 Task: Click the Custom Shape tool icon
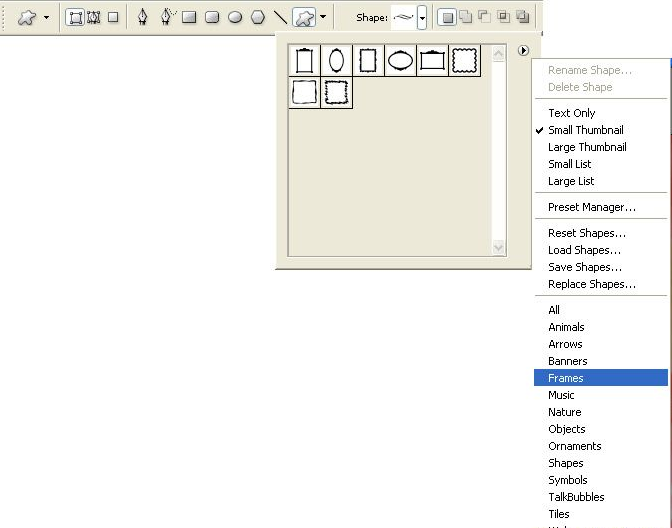(x=304, y=17)
